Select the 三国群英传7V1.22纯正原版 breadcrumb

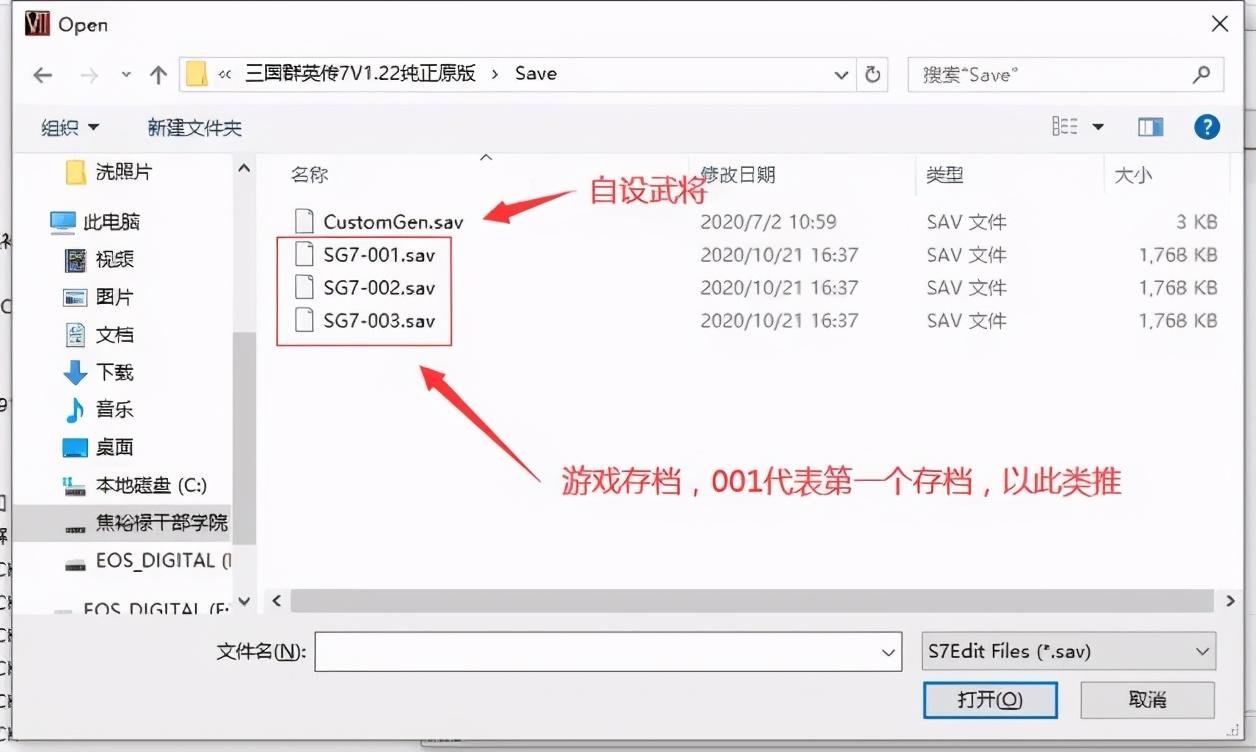coord(360,74)
